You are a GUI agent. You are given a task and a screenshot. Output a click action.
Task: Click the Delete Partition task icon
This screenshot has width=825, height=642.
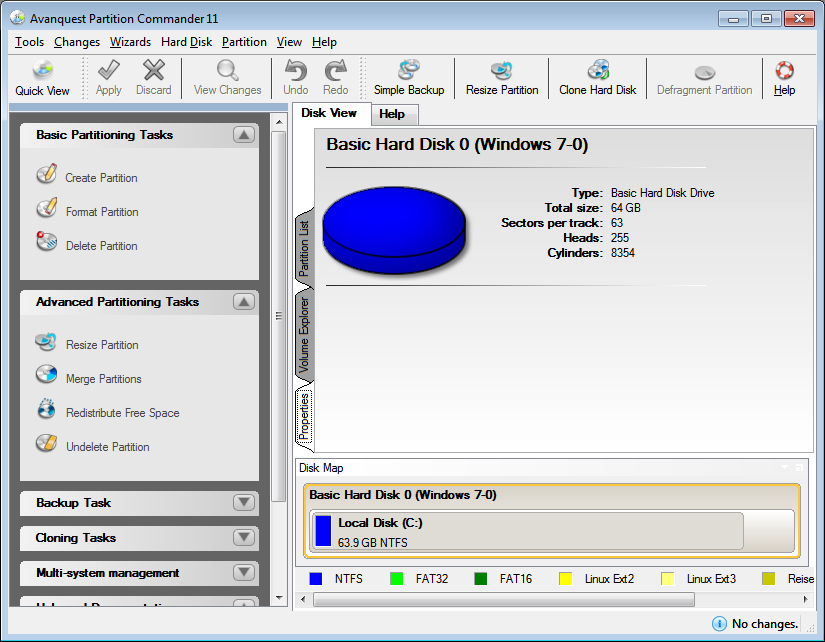pyautogui.click(x=47, y=242)
